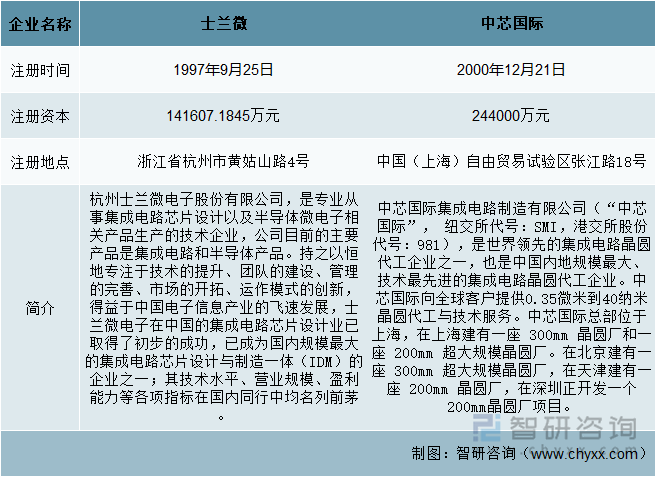Select address 浙江省杭州市黄姑山路4号
This screenshot has width=656, height=477.
click(223, 161)
